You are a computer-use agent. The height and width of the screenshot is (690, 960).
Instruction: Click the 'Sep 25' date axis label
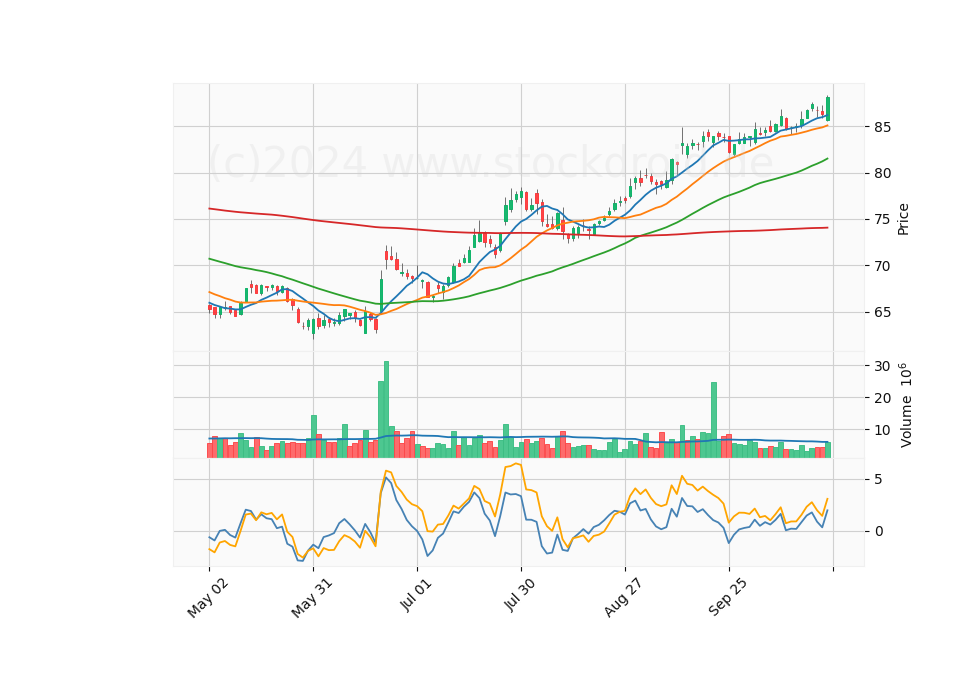tap(727, 598)
